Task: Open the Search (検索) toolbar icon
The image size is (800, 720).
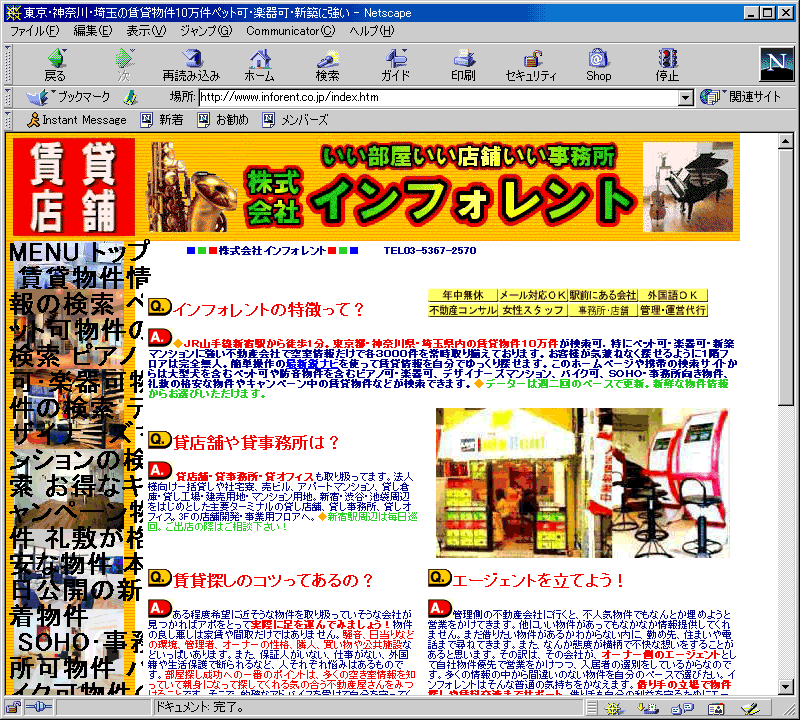Action: (327, 65)
